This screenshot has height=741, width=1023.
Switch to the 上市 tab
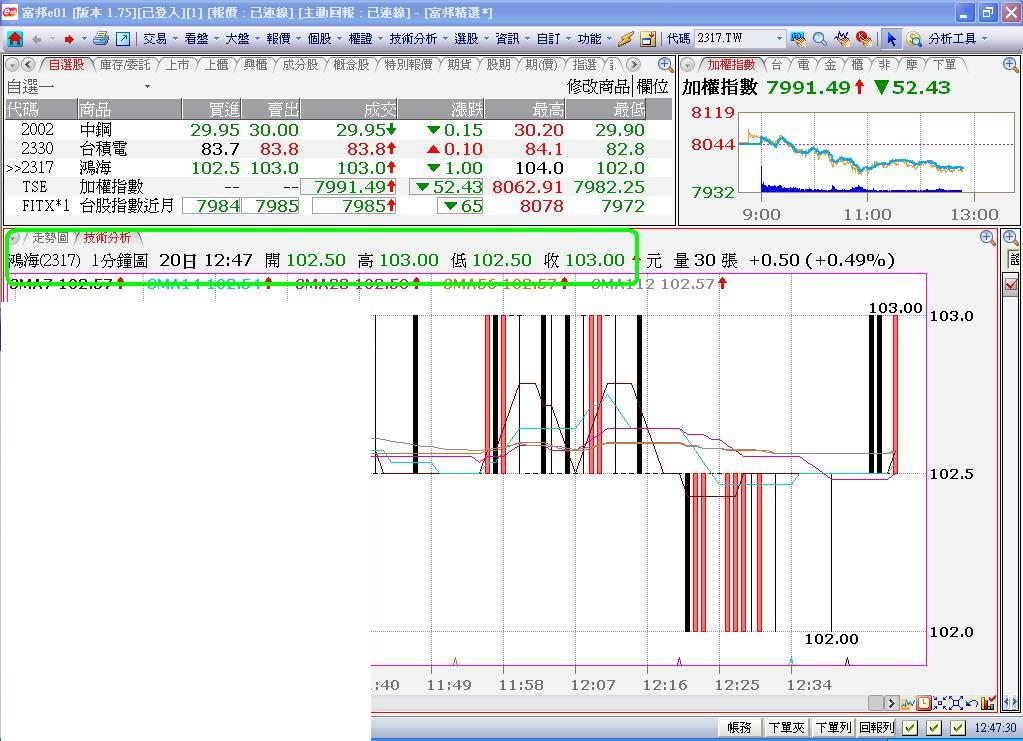coord(177,65)
